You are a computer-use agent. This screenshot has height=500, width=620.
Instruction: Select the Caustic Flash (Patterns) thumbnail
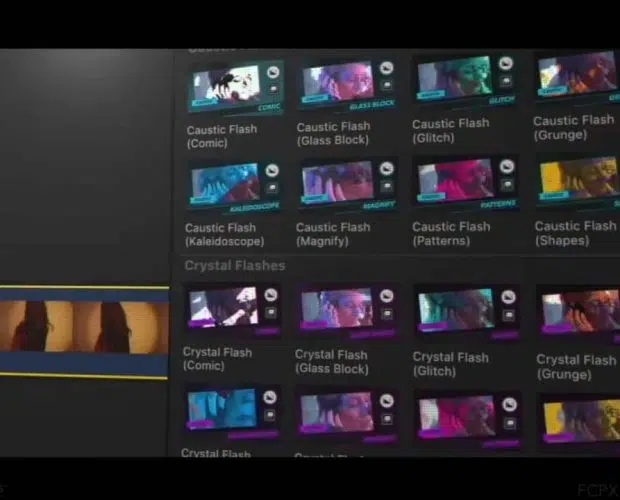click(466, 182)
